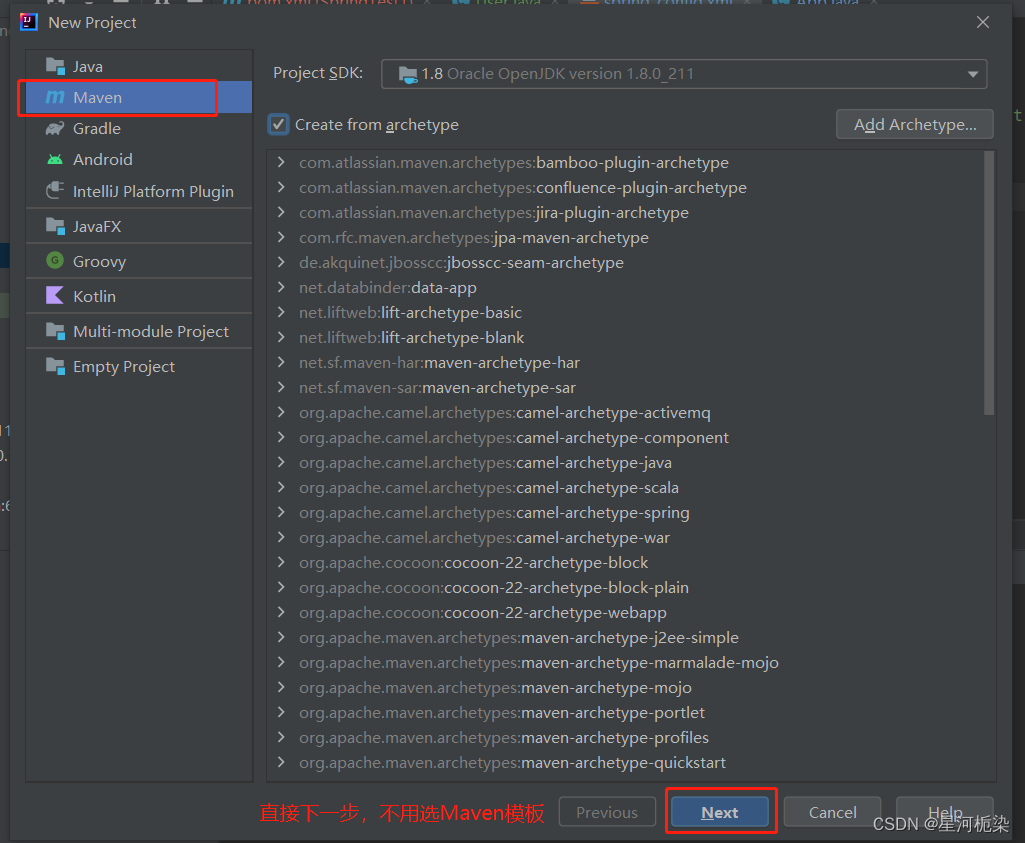Click the Kotlin logo icon
Screen dimensions: 1025x843
(x=56, y=295)
